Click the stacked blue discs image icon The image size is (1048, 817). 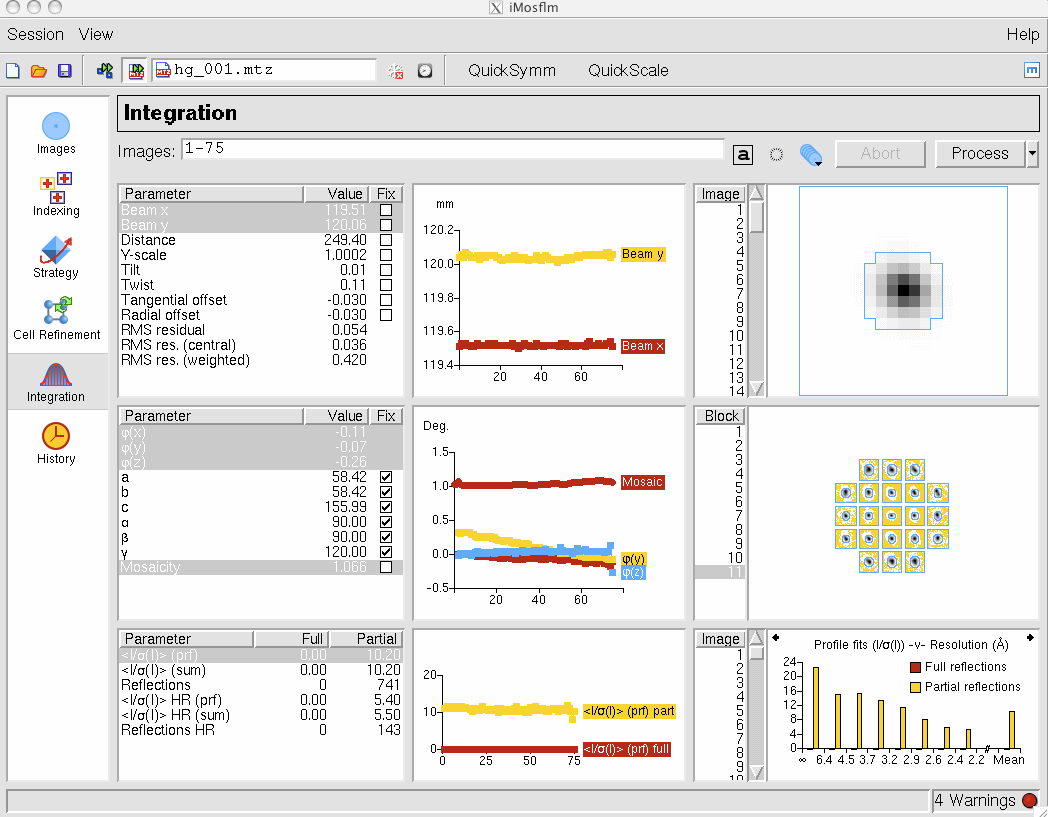coord(810,154)
